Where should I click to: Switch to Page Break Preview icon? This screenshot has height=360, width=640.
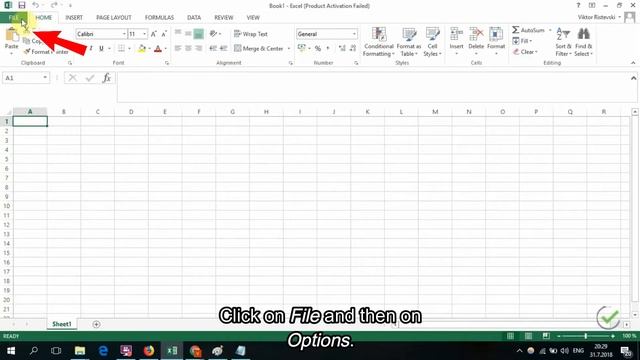click(546, 336)
